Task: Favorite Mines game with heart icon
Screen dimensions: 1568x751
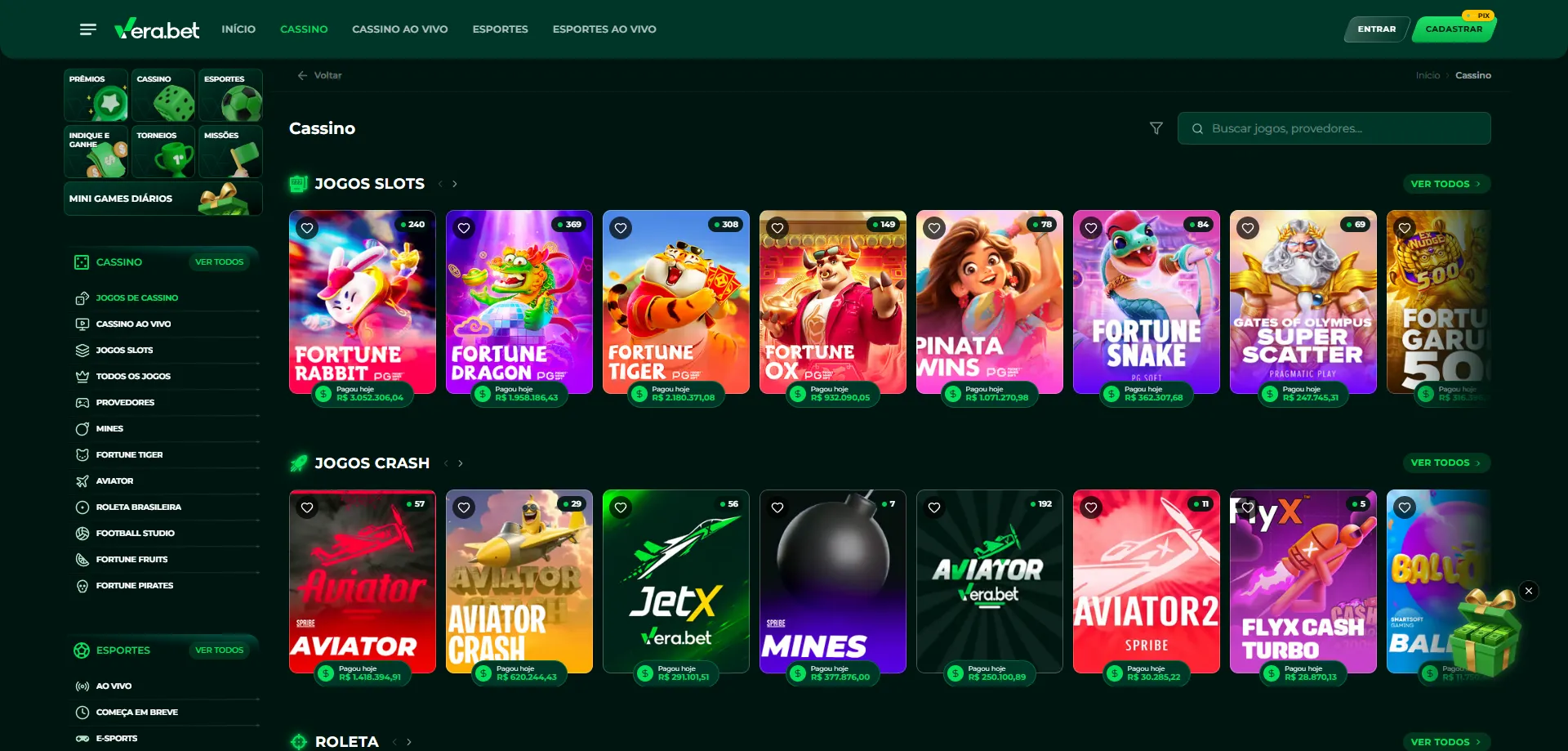Action: [777, 507]
